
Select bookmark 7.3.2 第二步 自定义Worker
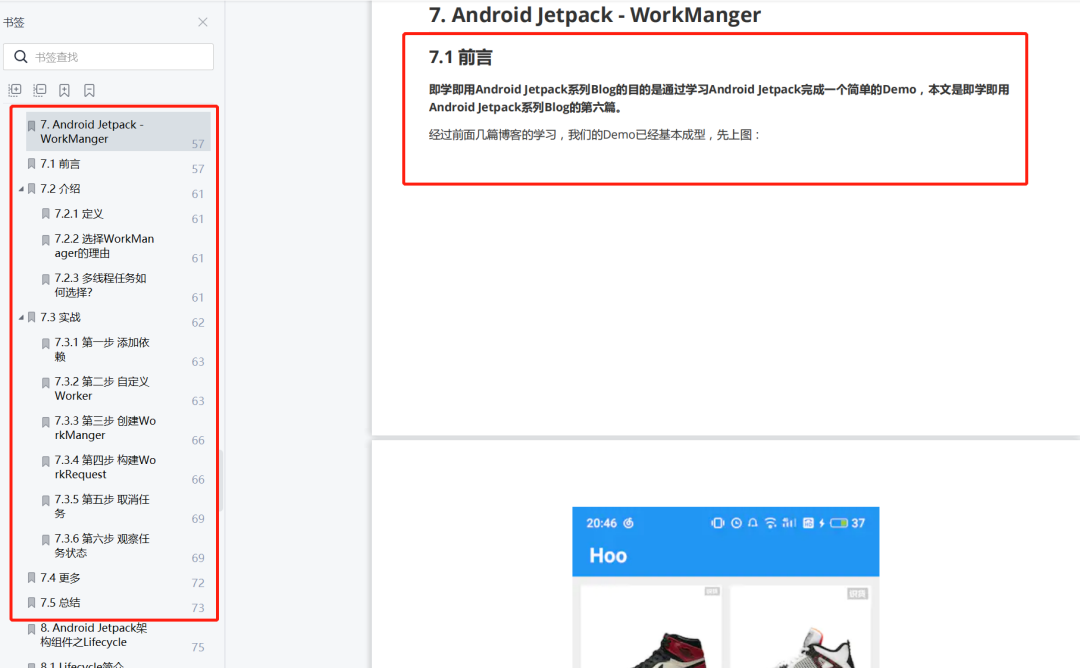[x=101, y=388]
